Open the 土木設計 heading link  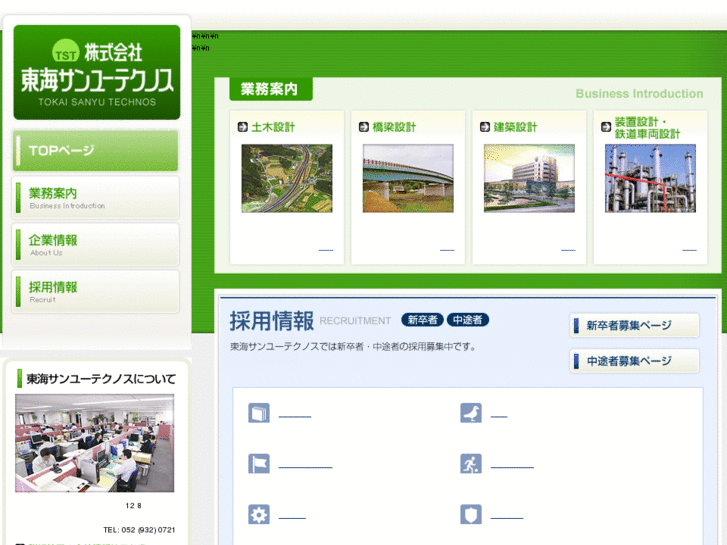pyautogui.click(x=273, y=127)
